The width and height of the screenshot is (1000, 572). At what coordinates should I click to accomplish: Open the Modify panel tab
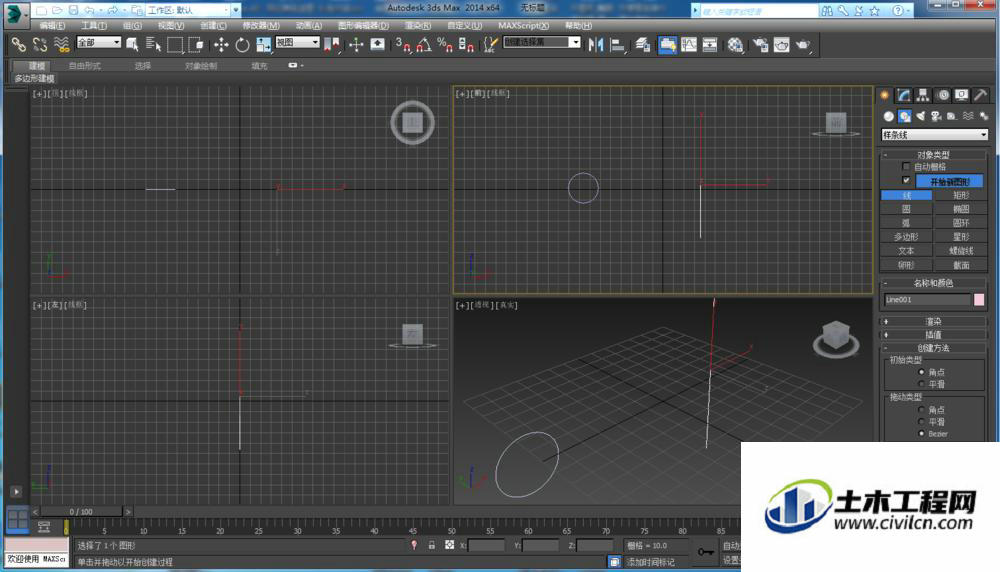point(904,95)
